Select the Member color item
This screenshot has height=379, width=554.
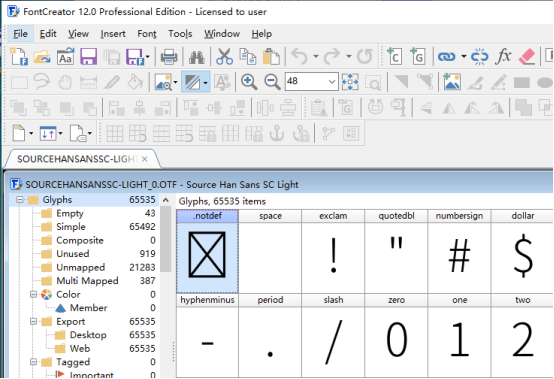88,308
